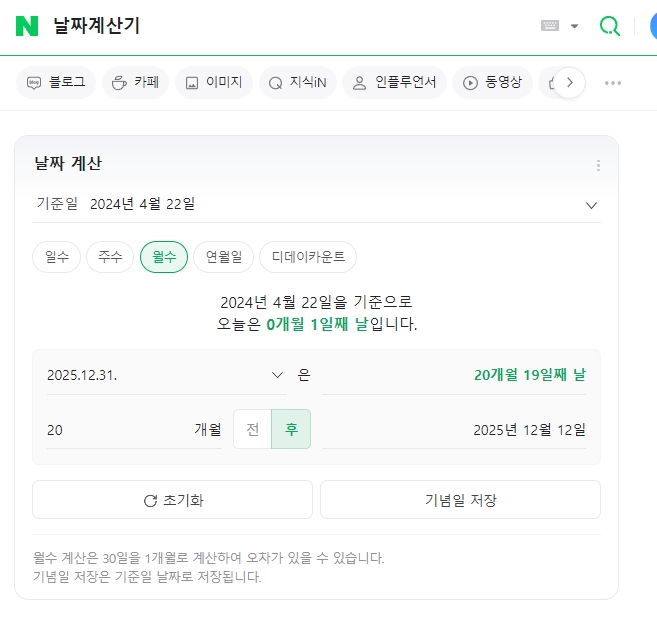The height and width of the screenshot is (626, 657).
Task: Open the on-screen keyboard icon
Action: [550, 26]
